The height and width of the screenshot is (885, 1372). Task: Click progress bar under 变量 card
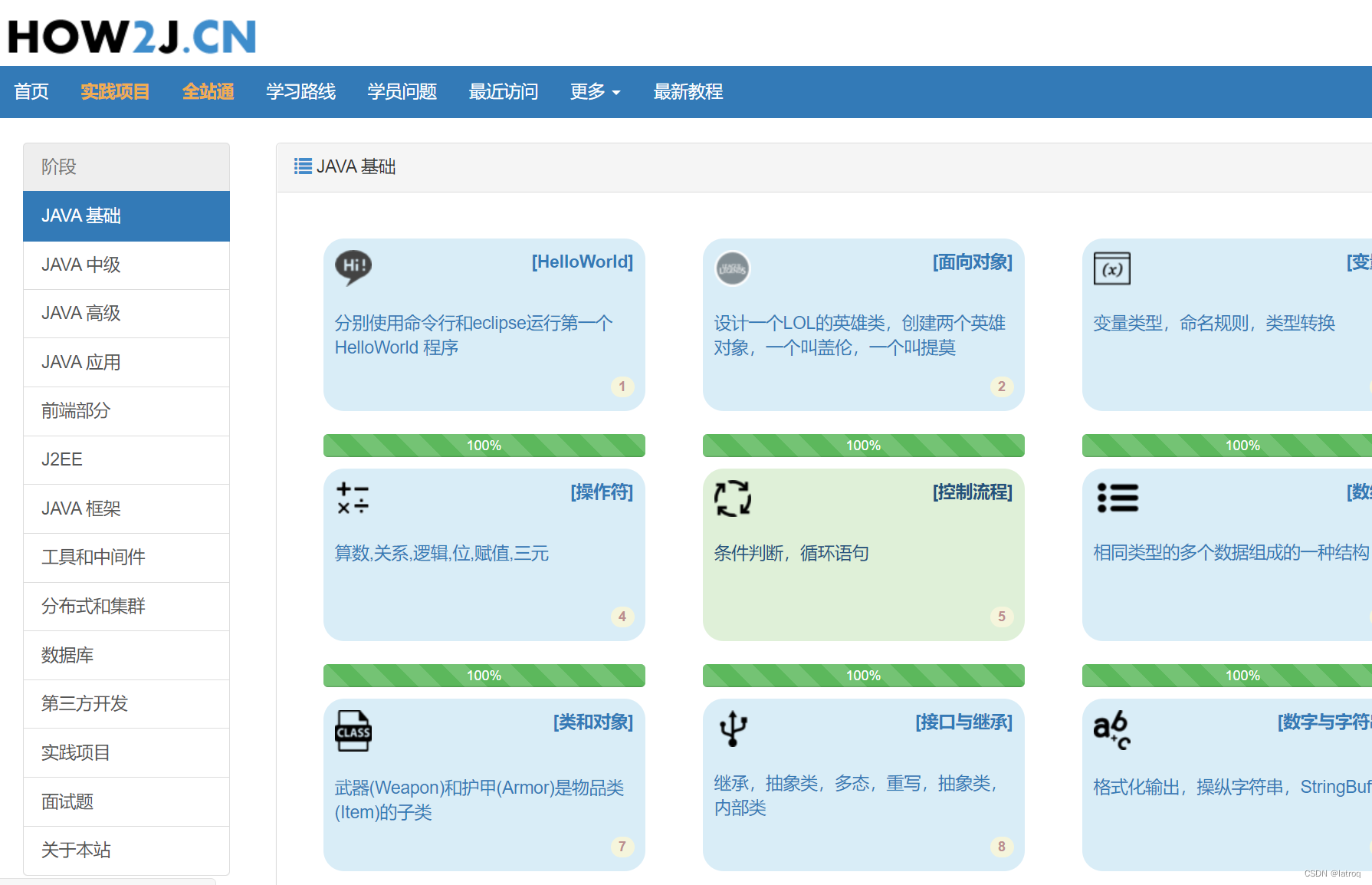[1227, 446]
